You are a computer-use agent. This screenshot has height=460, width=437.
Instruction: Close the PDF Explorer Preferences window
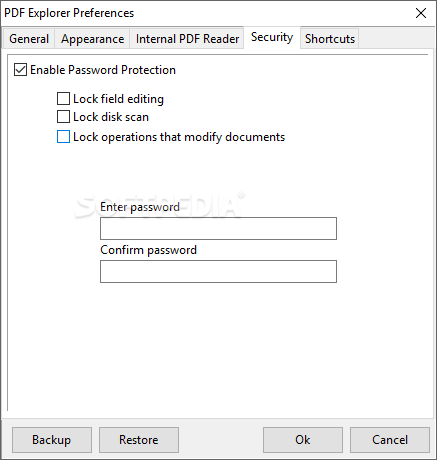[x=421, y=13]
